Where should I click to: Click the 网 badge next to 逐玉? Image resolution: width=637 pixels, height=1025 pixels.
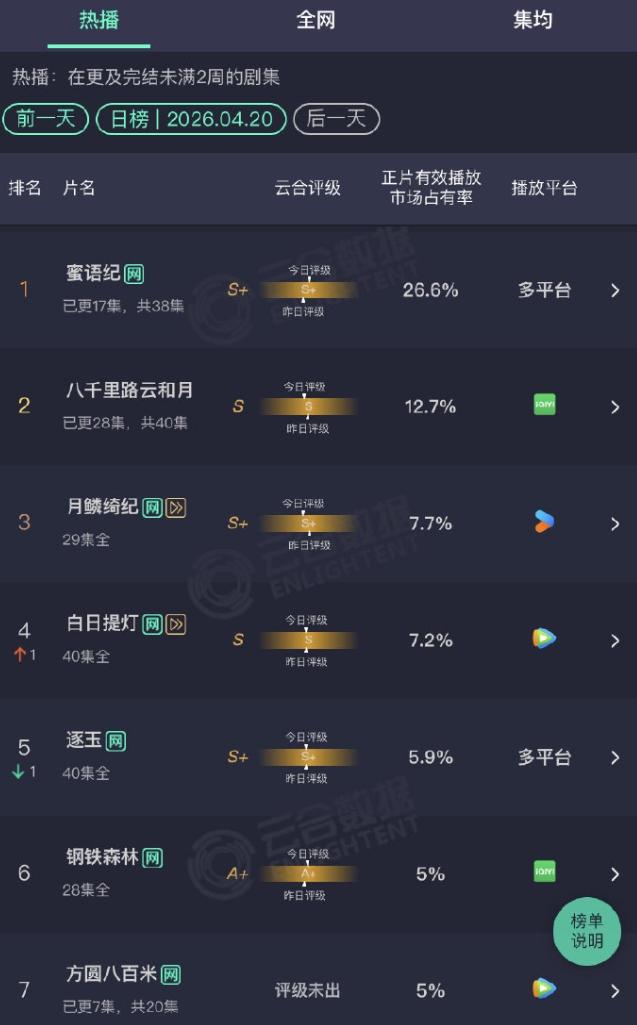(x=115, y=741)
